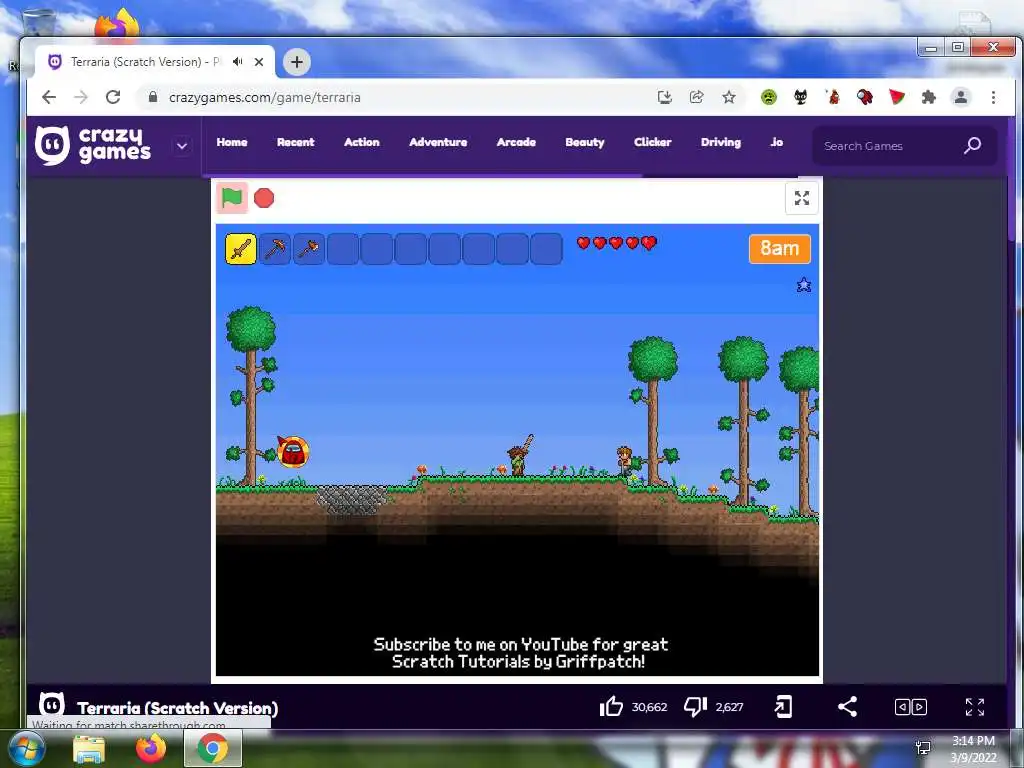1024x768 pixels.
Task: Select the sword hotbar slot
Action: 241,249
